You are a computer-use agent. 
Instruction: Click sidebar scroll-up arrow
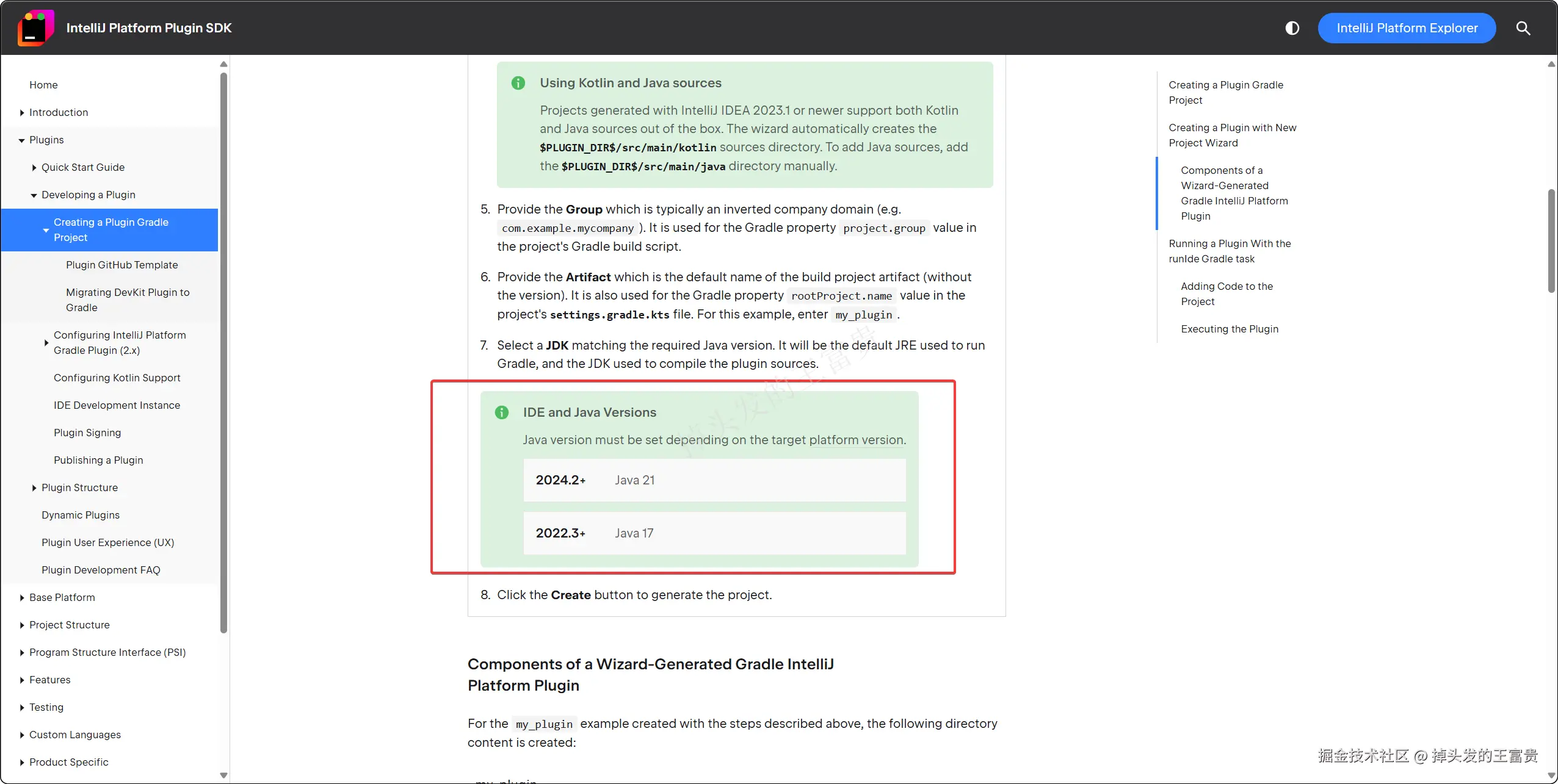[223, 64]
